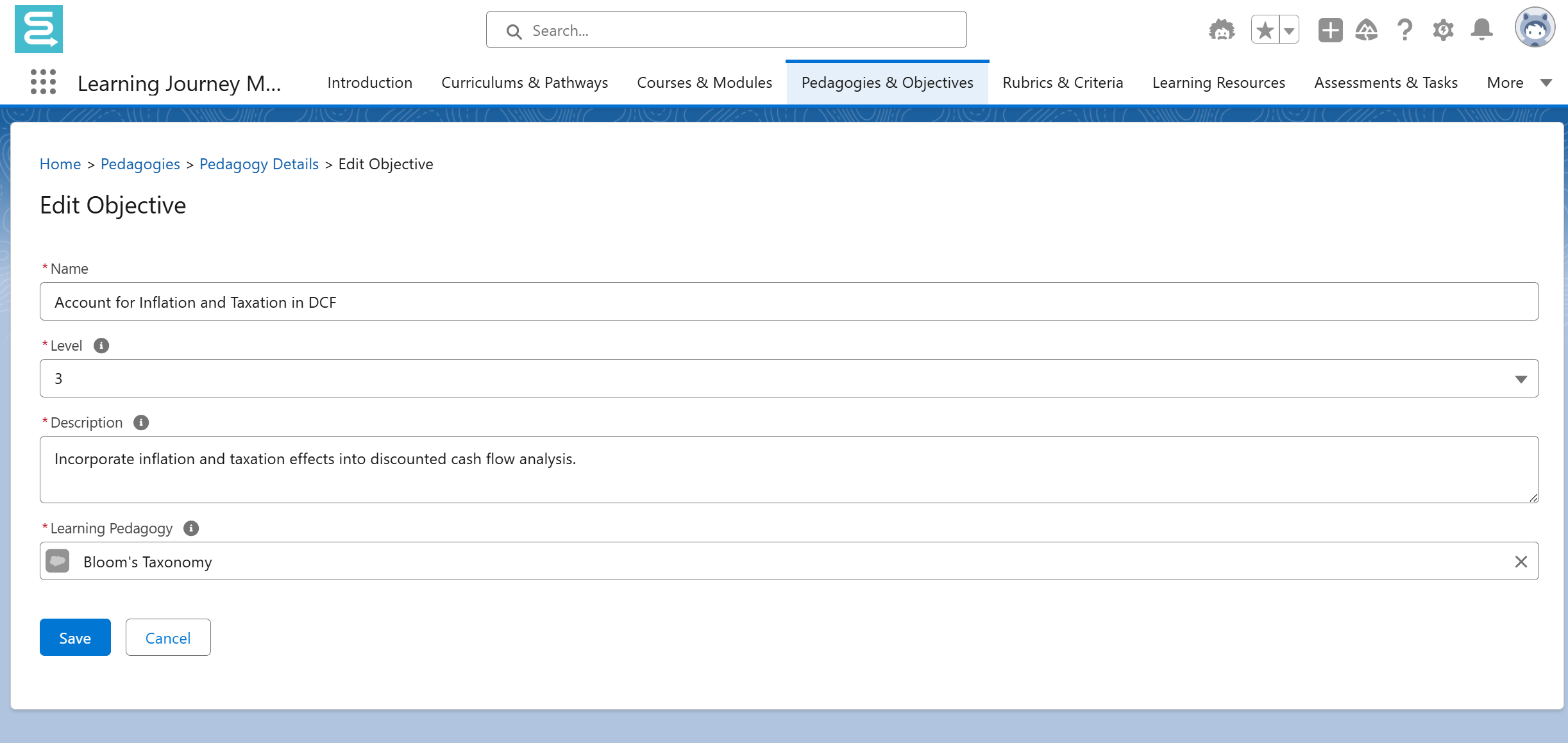Click the user profile avatar

click(x=1535, y=28)
